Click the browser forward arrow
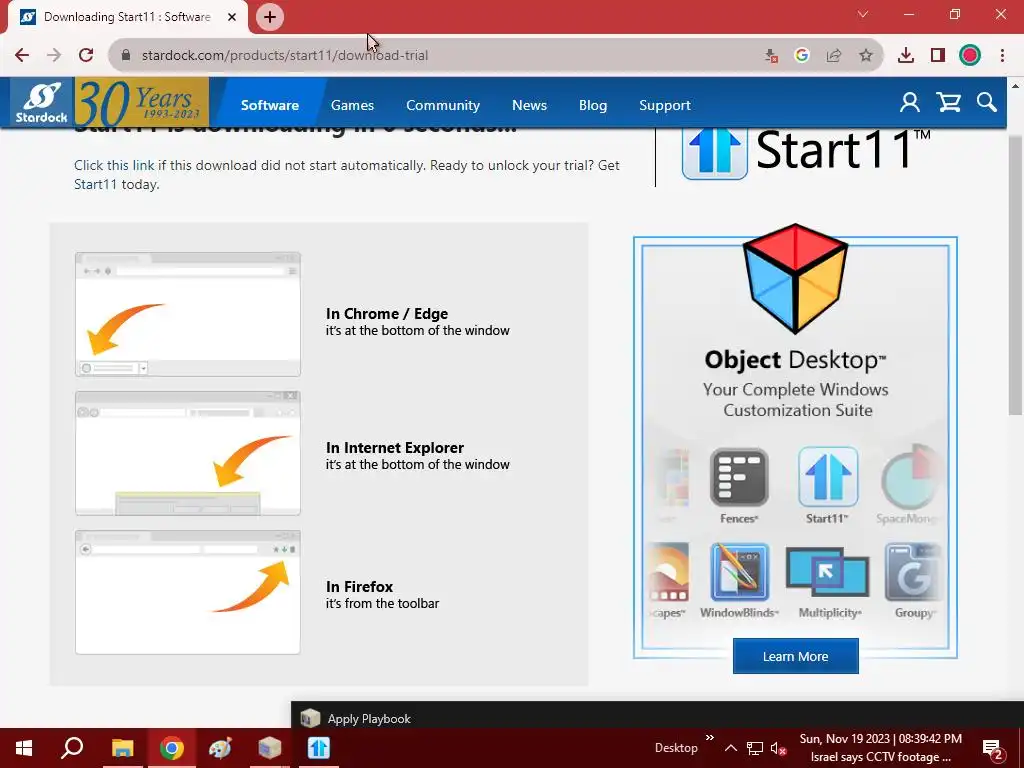1024x768 pixels. (54, 56)
